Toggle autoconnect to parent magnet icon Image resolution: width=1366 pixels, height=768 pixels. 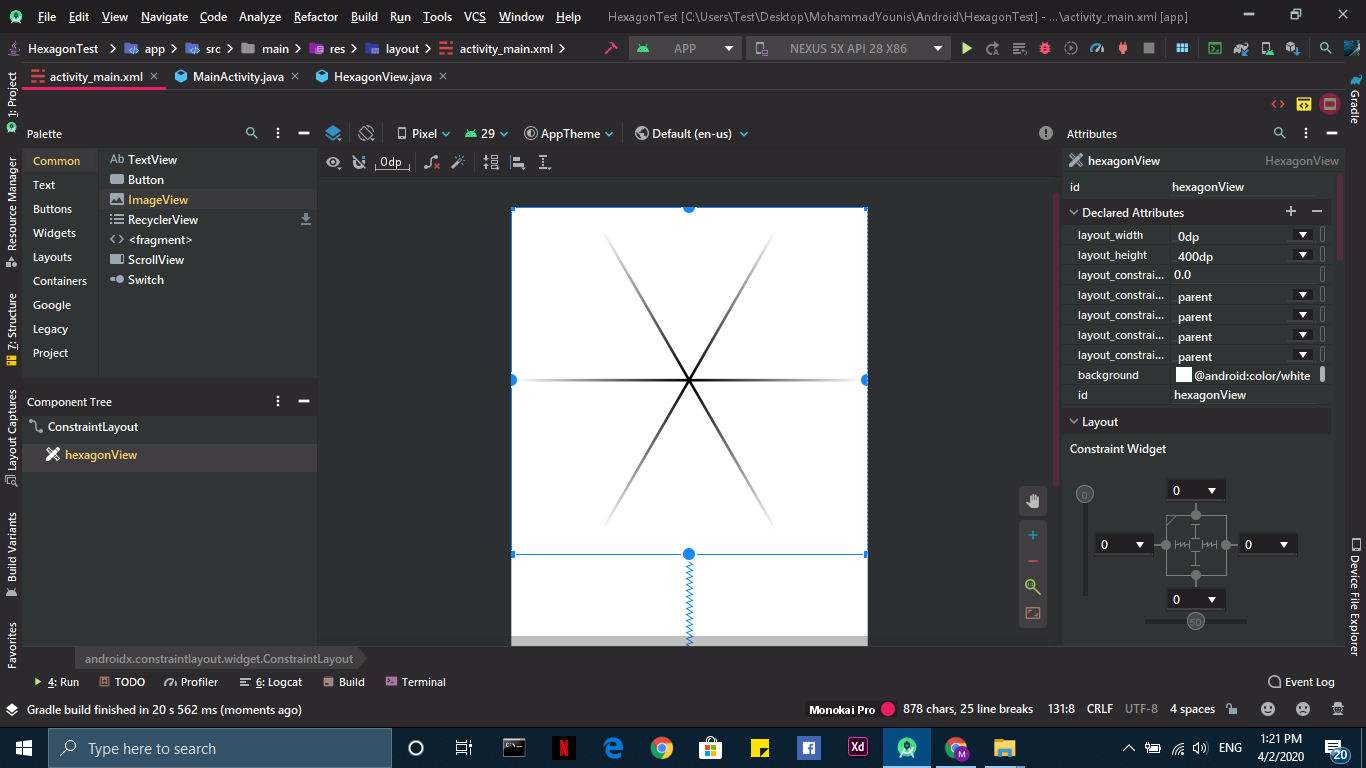point(359,162)
